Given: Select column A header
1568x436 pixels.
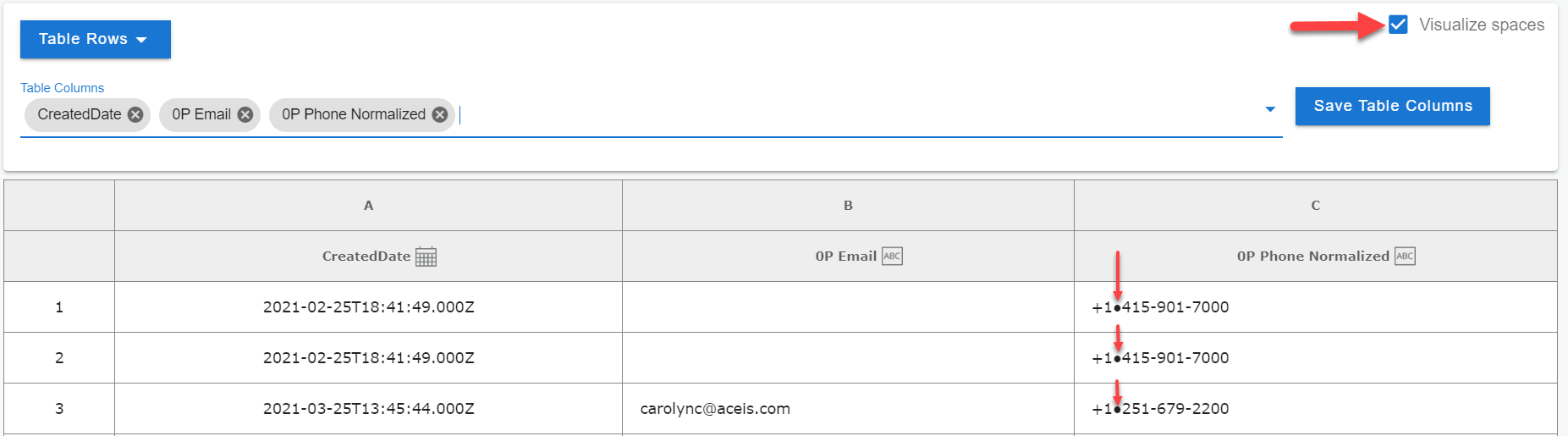Looking at the screenshot, I should click(x=368, y=205).
